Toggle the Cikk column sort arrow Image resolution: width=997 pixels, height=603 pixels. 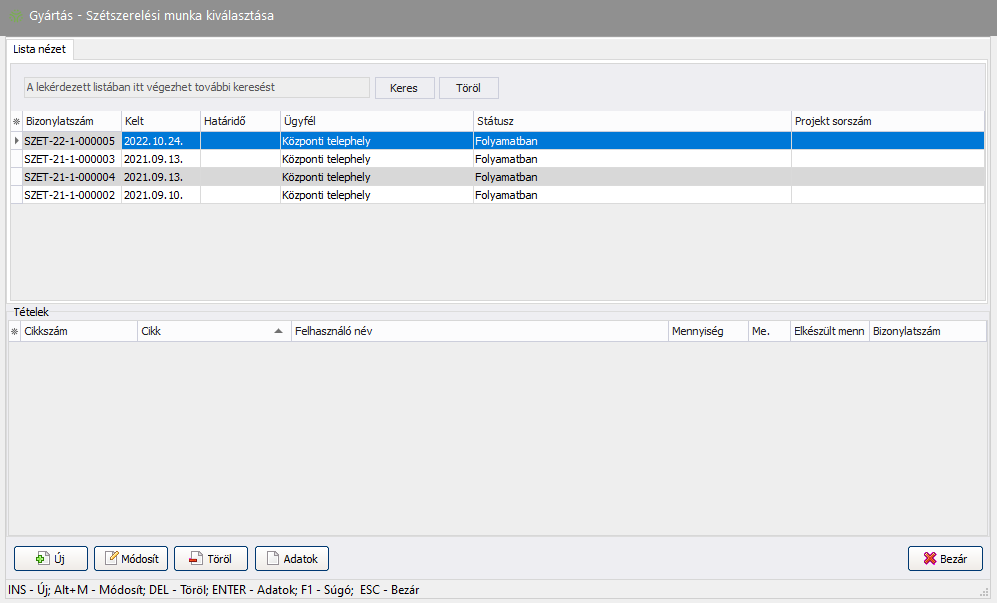coord(279,331)
